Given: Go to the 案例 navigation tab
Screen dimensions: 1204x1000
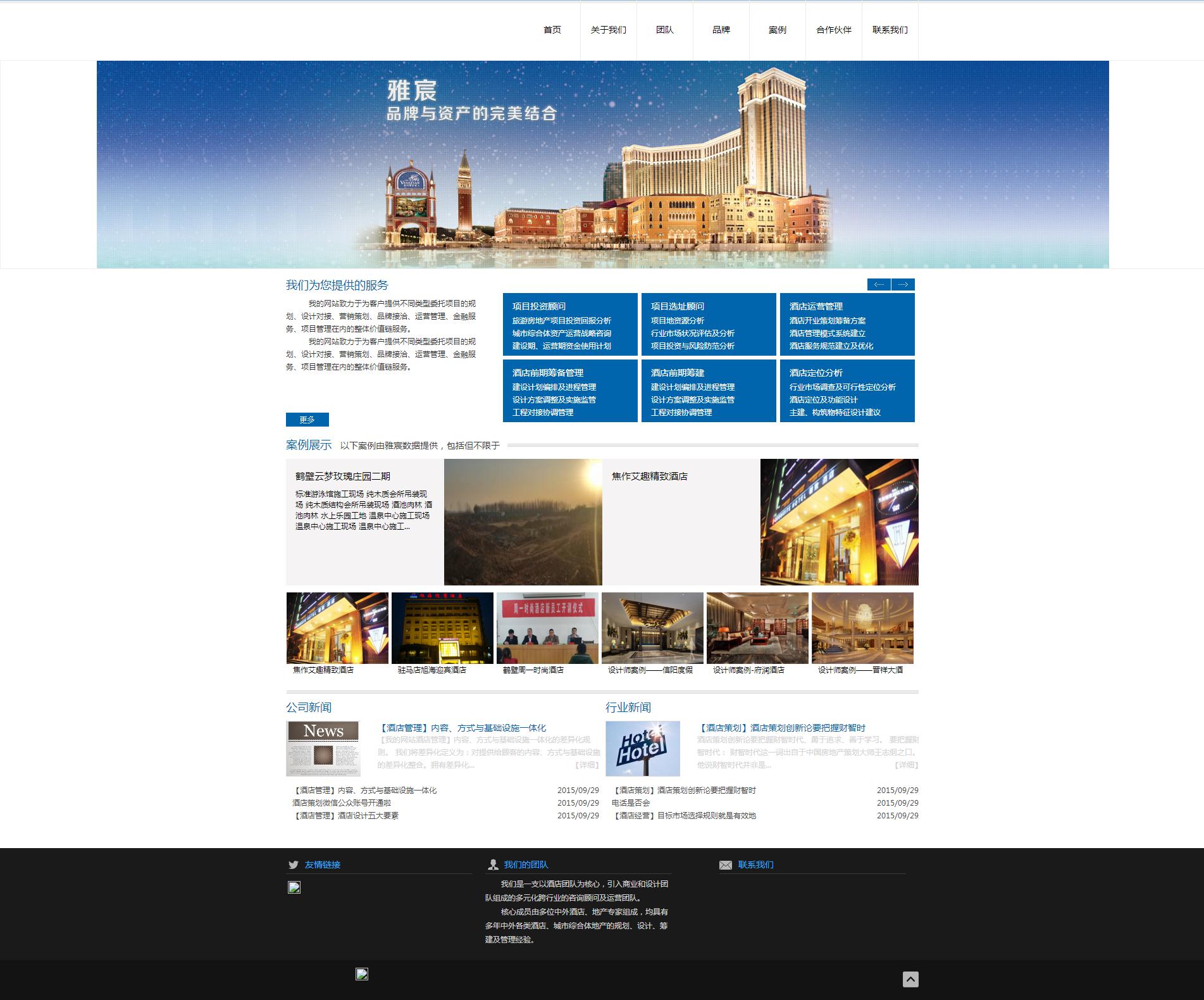Looking at the screenshot, I should click(x=777, y=30).
